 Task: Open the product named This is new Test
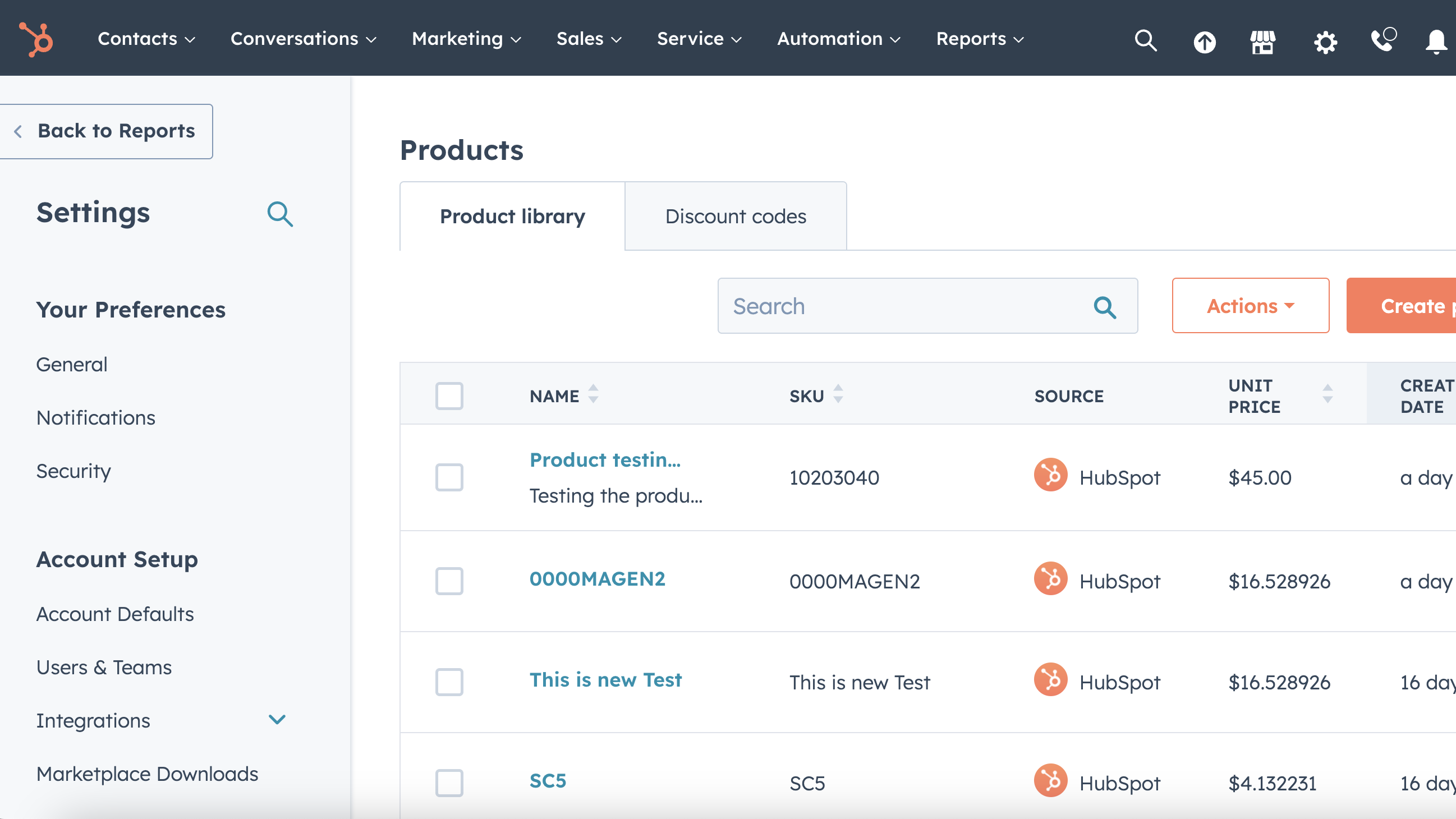[605, 680]
